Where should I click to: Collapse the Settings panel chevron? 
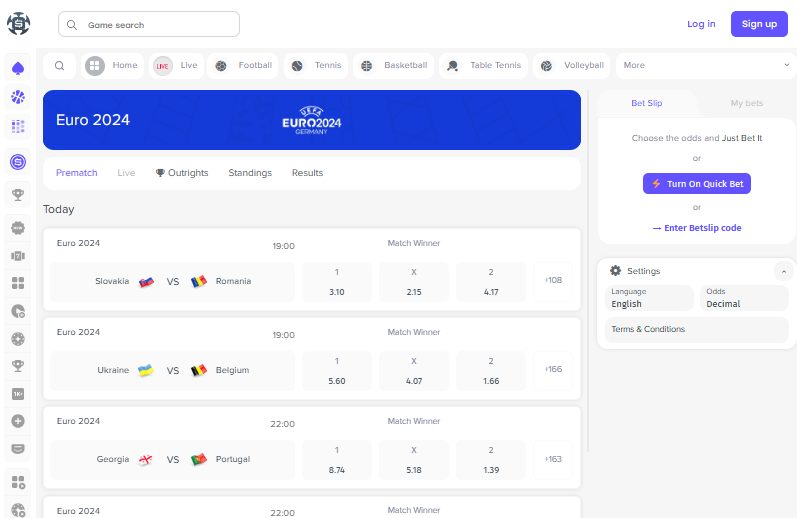click(x=783, y=271)
